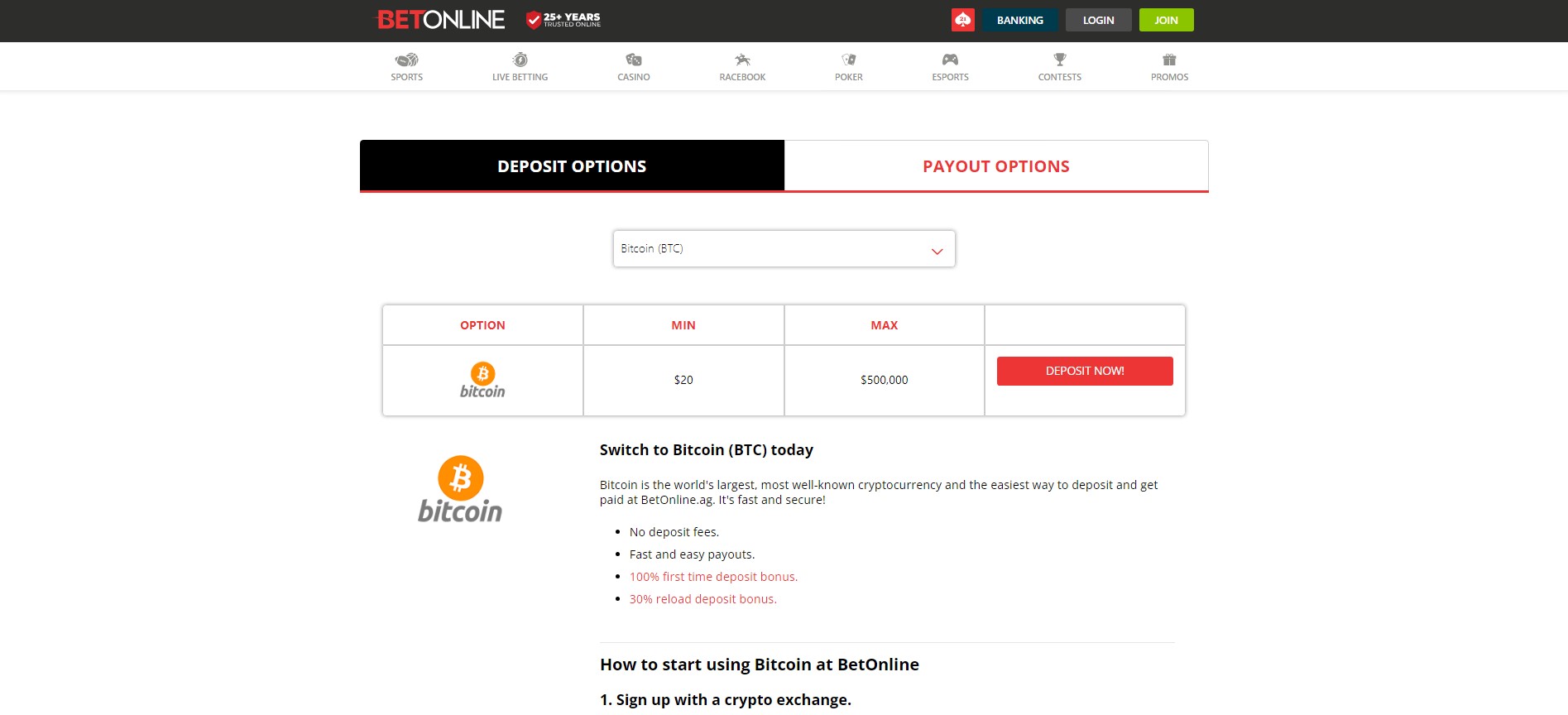Image resolution: width=1568 pixels, height=715 pixels.
Task: Open 30% reload deposit bonus link
Action: click(702, 599)
